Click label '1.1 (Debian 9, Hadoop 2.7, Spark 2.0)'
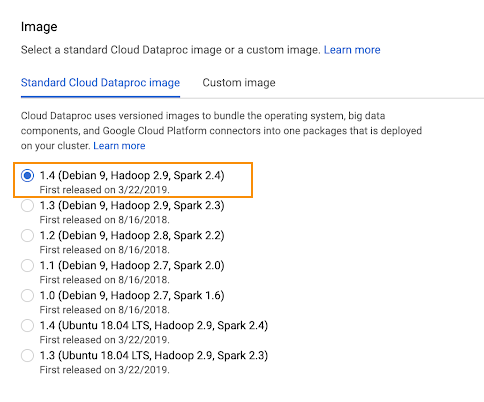484x402 pixels. 132,265
